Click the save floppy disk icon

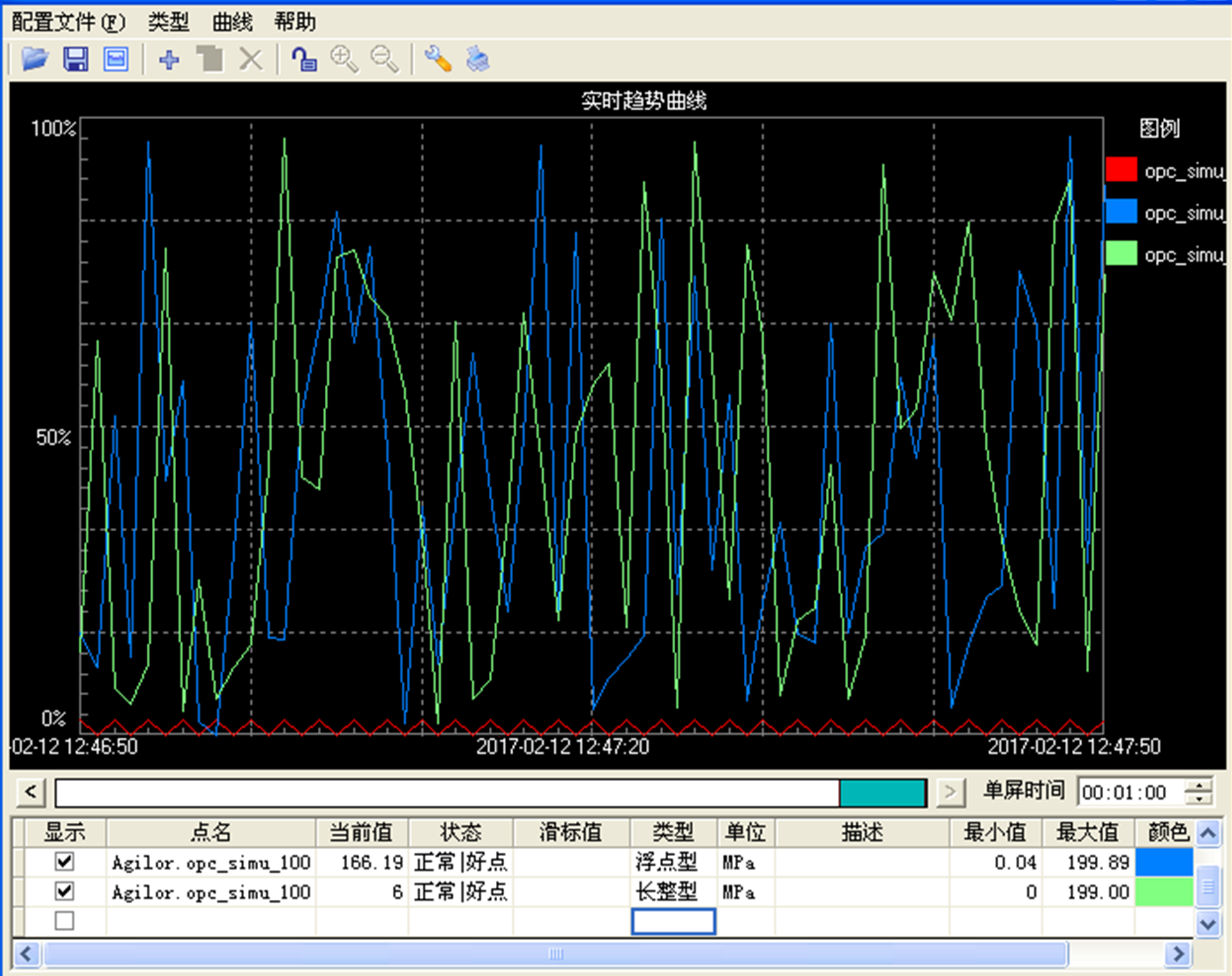76,60
